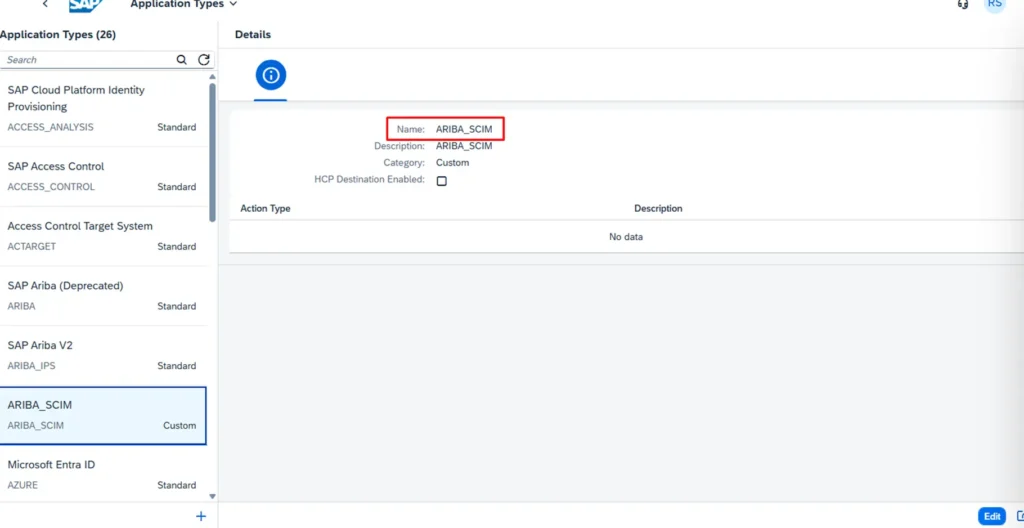This screenshot has height=528, width=1024.
Task: Open the support headset icon
Action: tap(962, 4)
